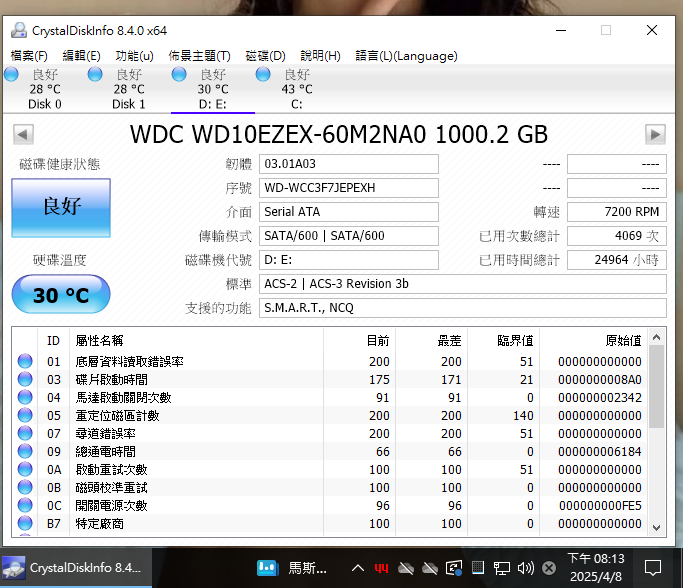
Task: Click the serial number WD-WCC3F7JEPEXH field
Action: 349,188
